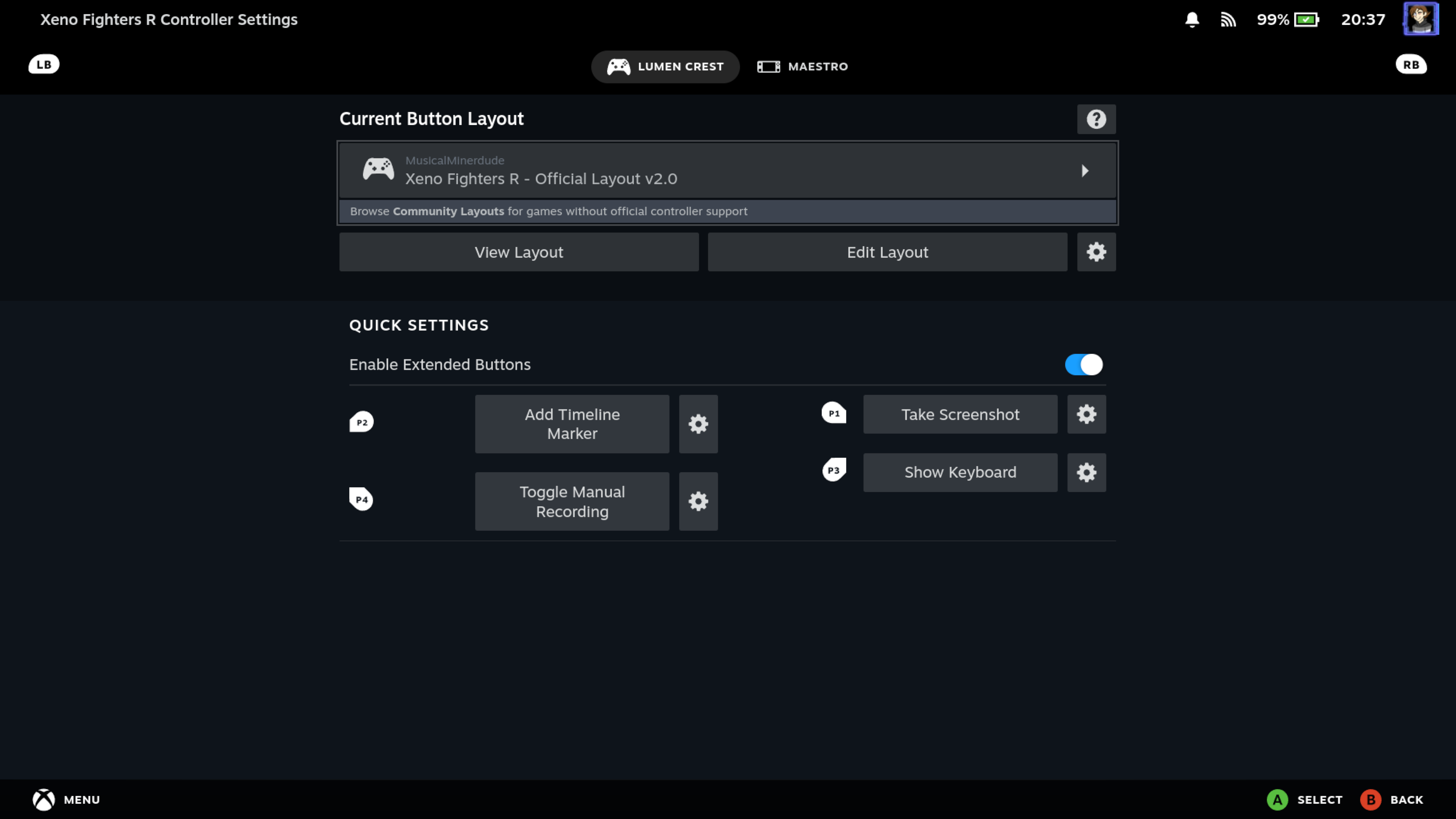Viewport: 1456px width, 819px height.
Task: Click the P4 back paddle glyph
Action: pos(361,499)
